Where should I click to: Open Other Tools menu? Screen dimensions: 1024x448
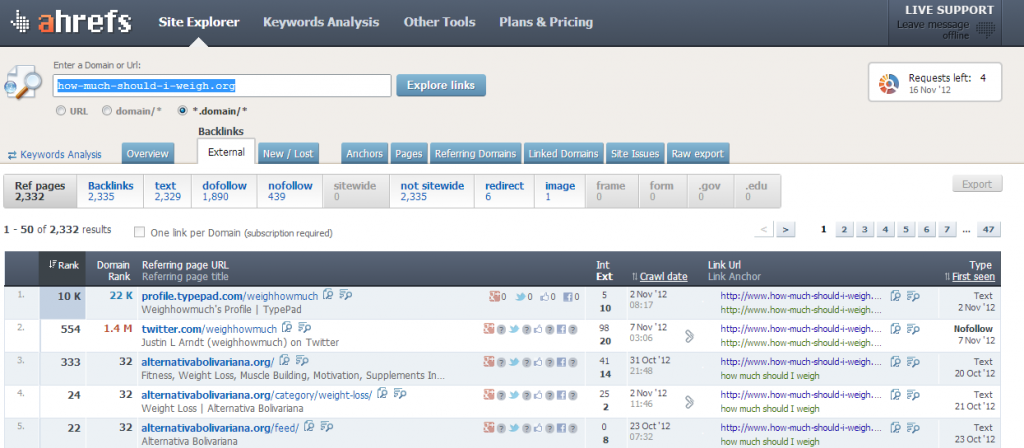[x=440, y=22]
